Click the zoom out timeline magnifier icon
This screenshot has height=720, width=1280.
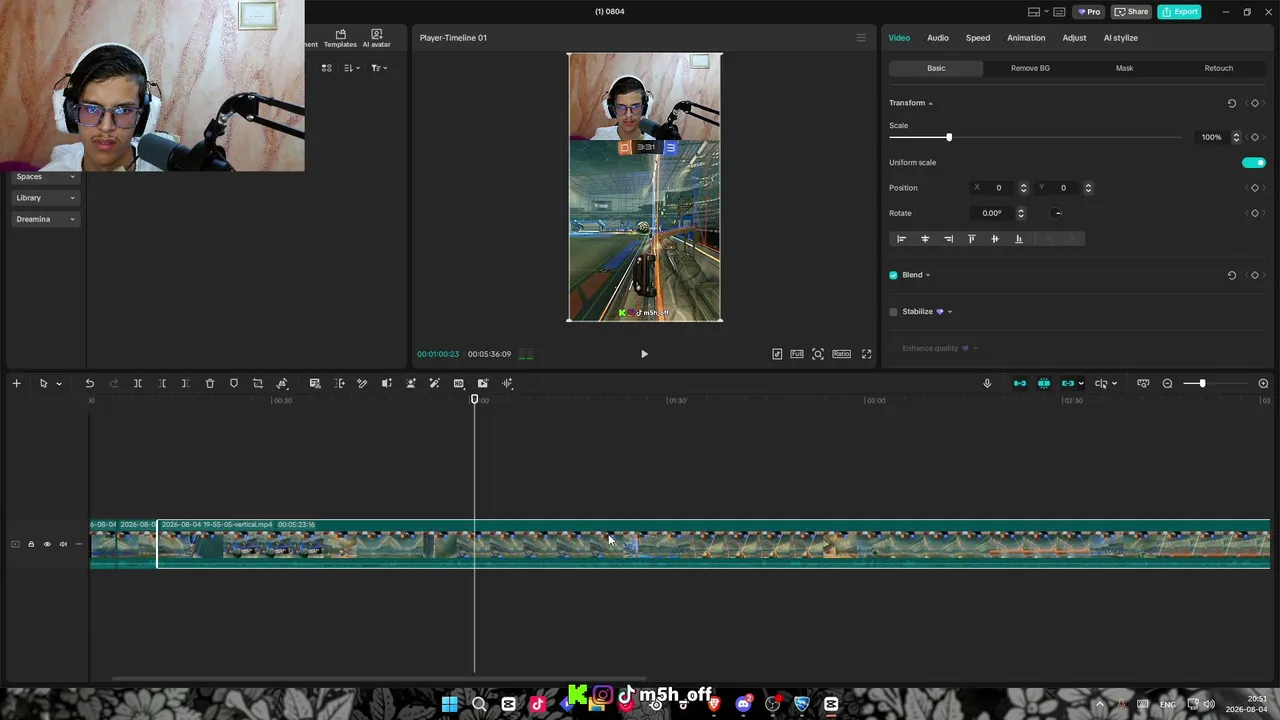(1167, 383)
